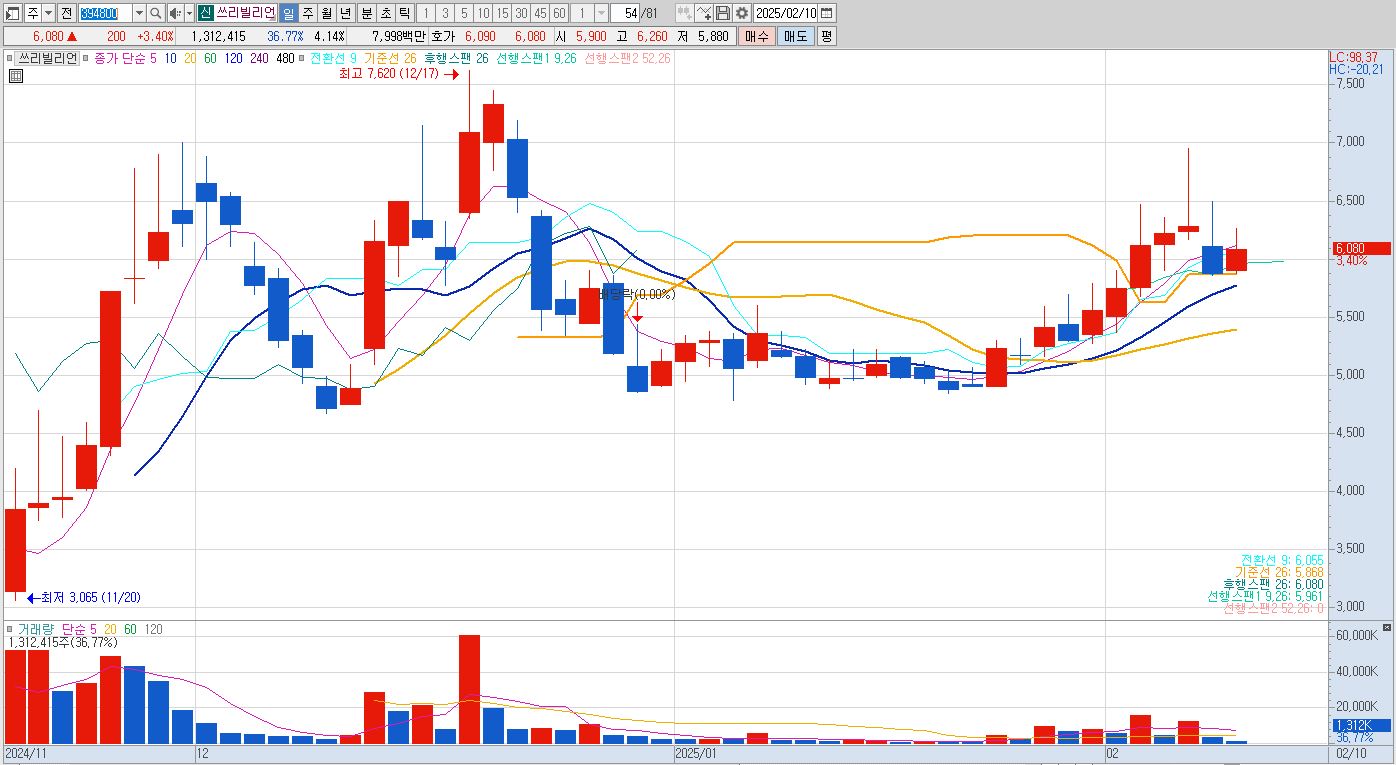Select the 30 interval preset
Image resolution: width=1396 pixels, height=765 pixels.
click(x=521, y=13)
